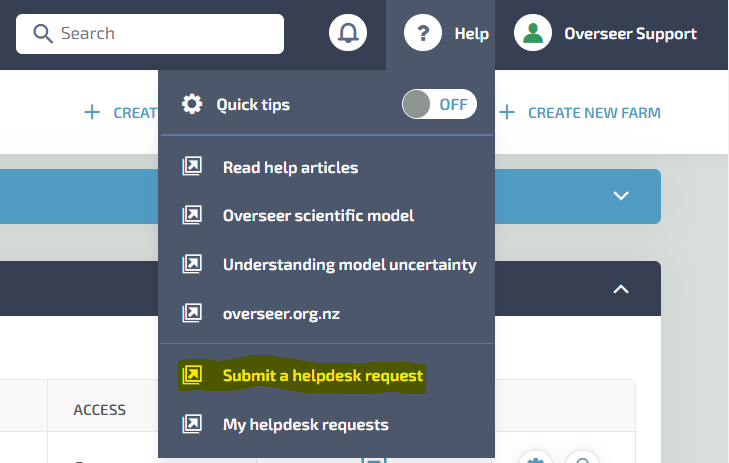Click external link icon beside Overseer scientific model
Image resolution: width=729 pixels, height=463 pixels.
coord(192,215)
